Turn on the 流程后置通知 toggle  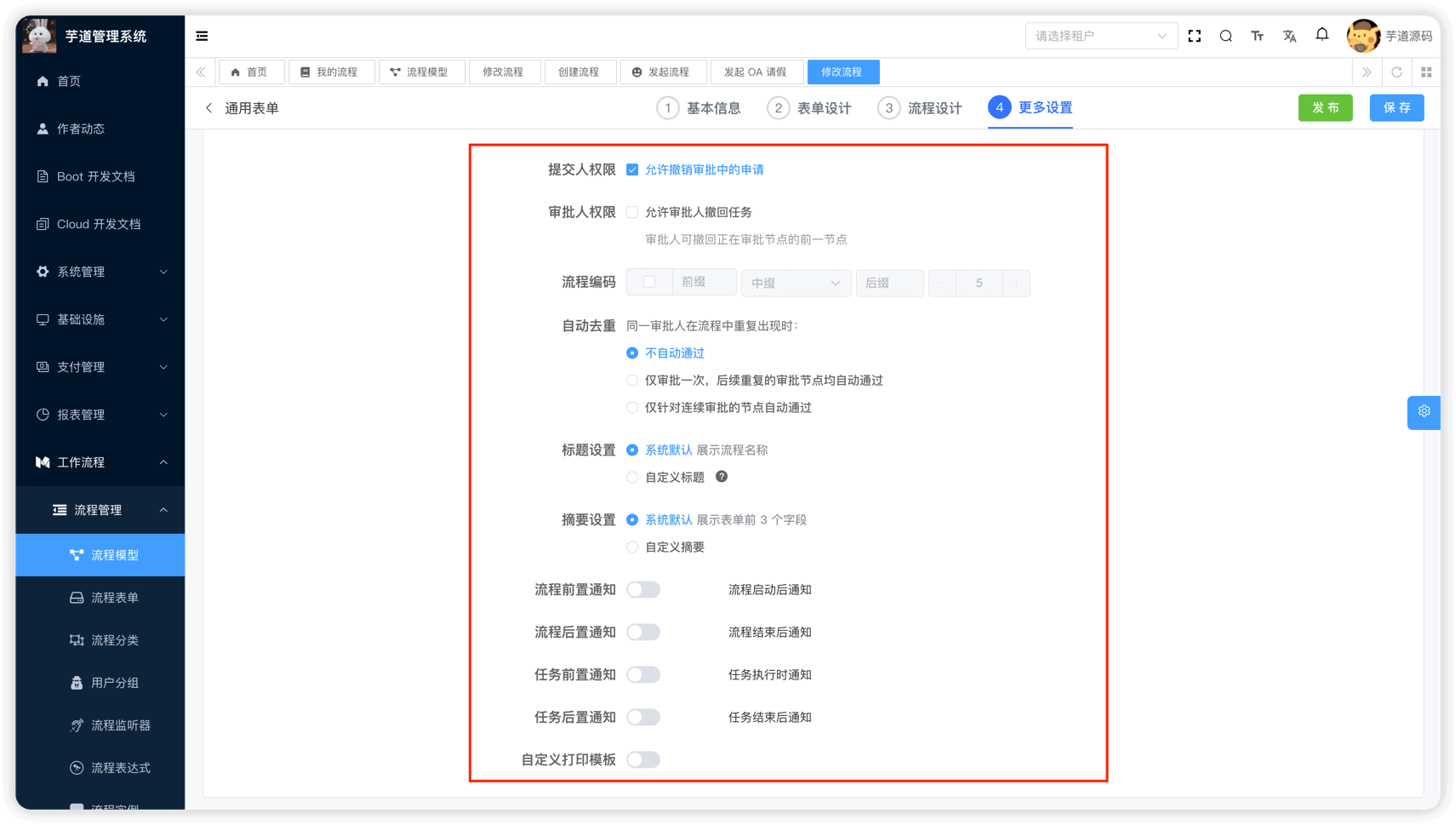point(643,632)
